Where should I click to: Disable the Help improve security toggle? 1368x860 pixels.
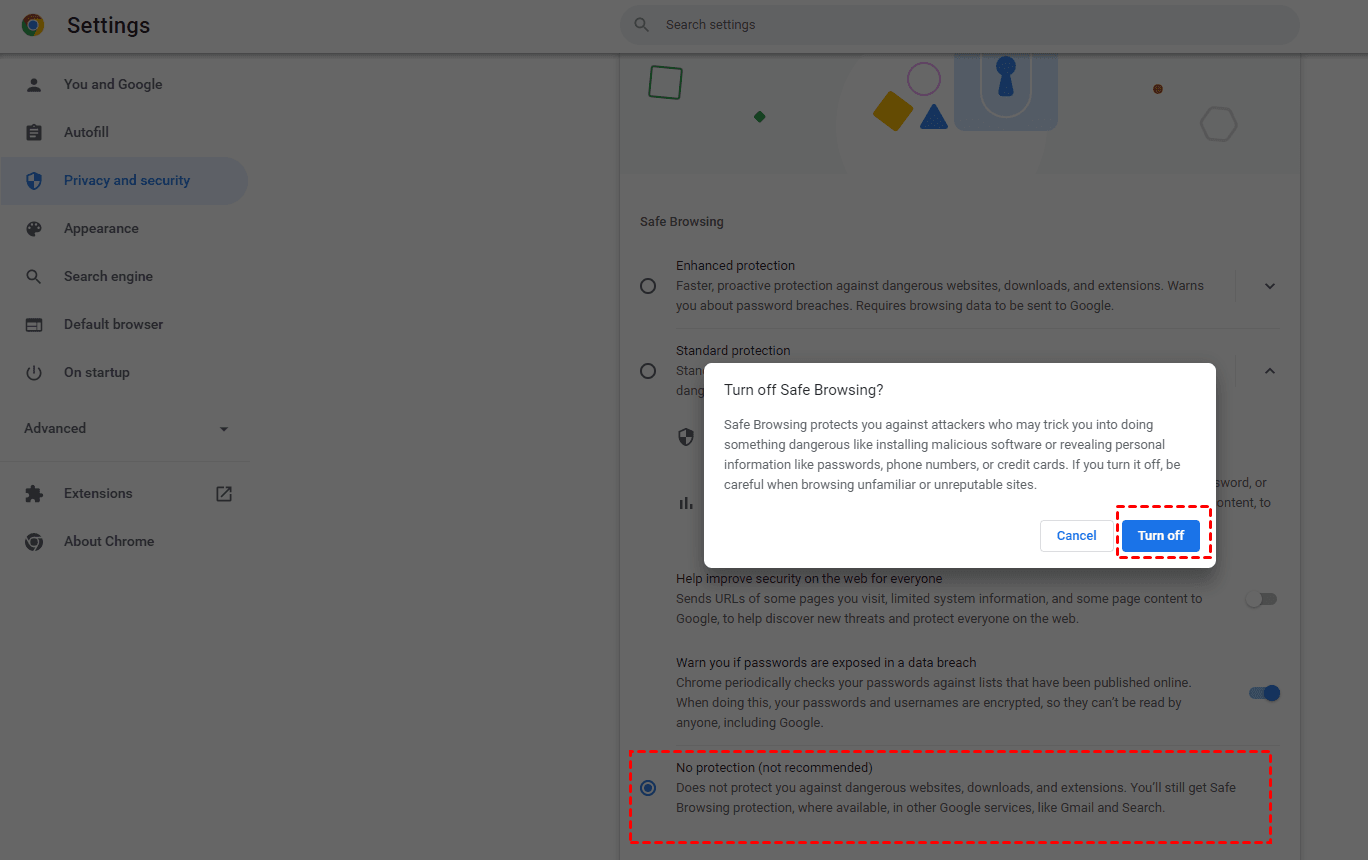pyautogui.click(x=1261, y=598)
